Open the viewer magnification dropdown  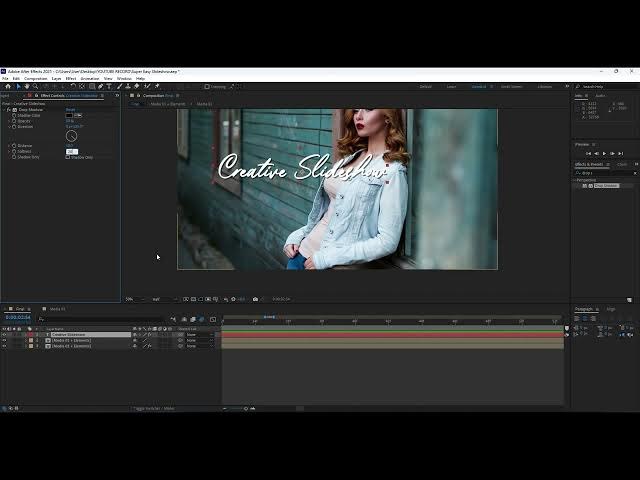[x=131, y=299]
